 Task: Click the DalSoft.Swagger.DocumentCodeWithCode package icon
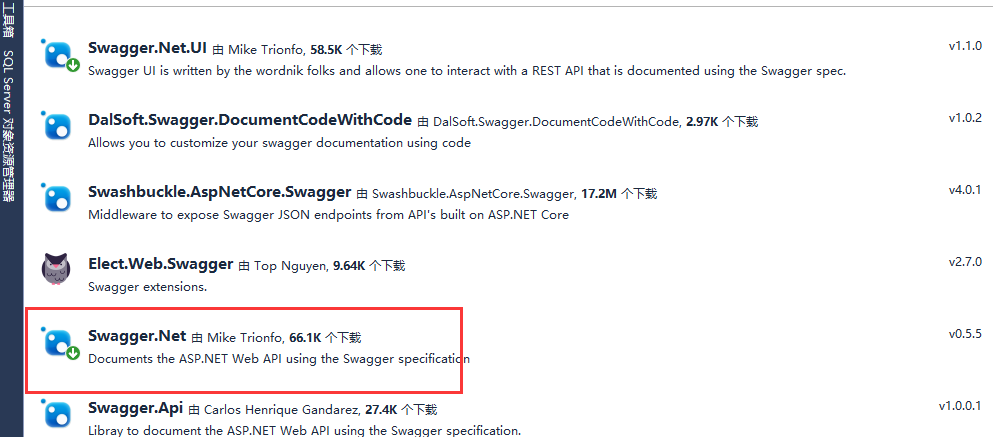(60, 125)
